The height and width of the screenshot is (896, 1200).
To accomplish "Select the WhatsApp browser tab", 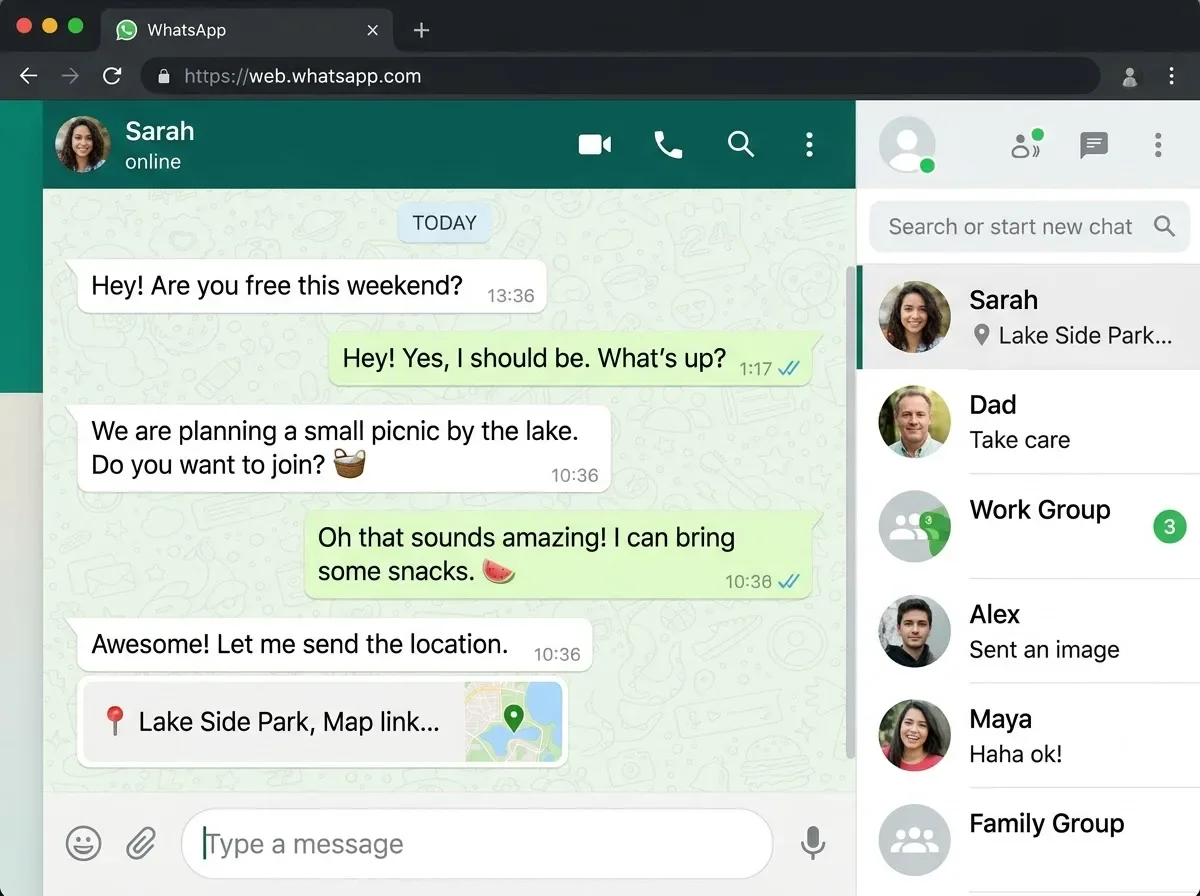I will point(248,30).
